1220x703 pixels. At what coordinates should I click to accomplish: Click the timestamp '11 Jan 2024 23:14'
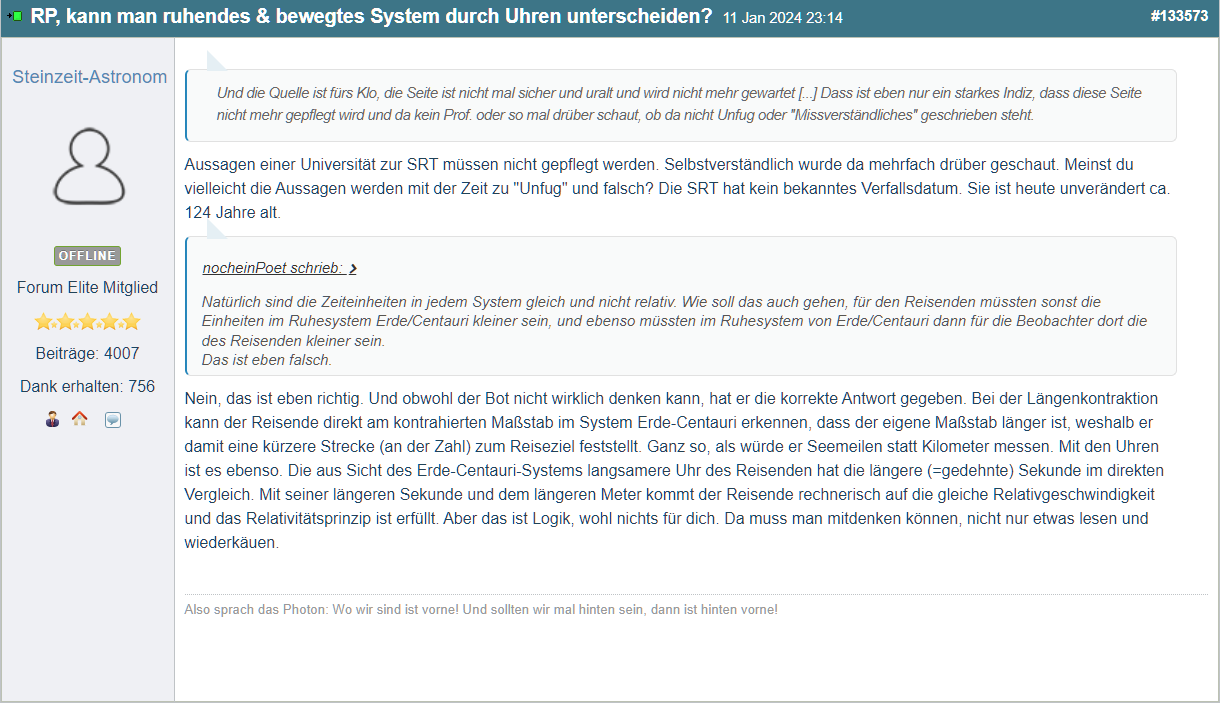tap(782, 17)
